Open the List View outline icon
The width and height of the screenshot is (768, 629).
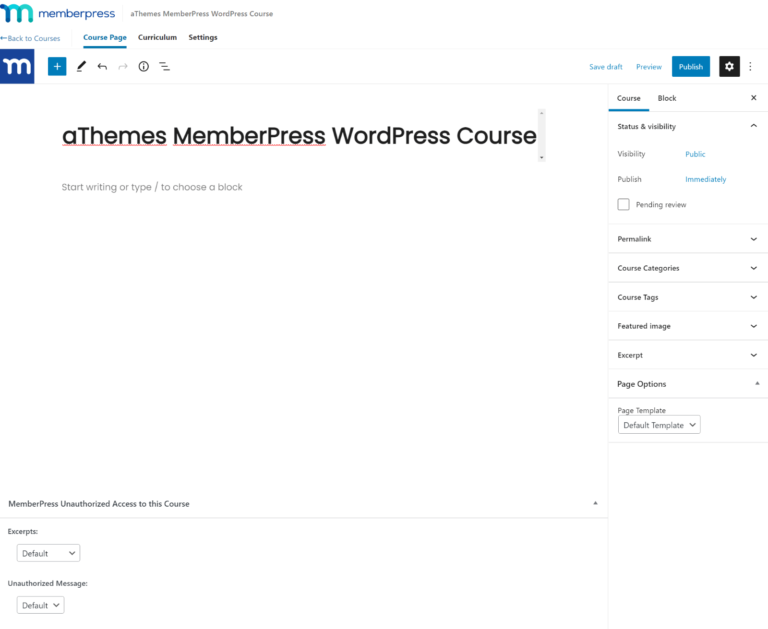[x=164, y=66]
